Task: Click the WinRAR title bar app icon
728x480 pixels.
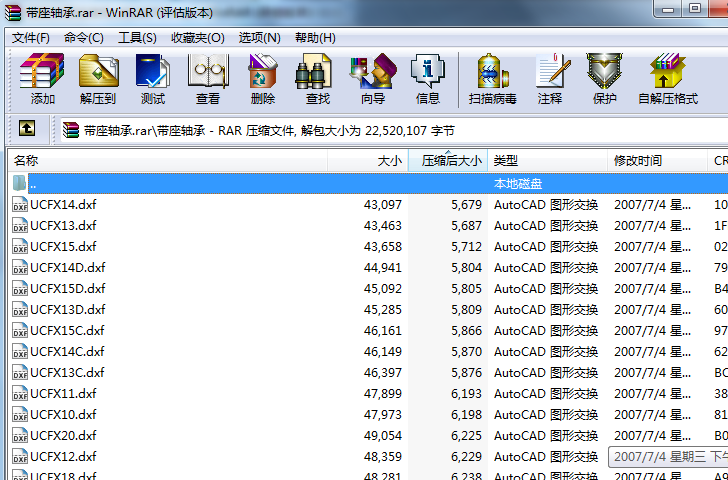Action: tap(13, 13)
